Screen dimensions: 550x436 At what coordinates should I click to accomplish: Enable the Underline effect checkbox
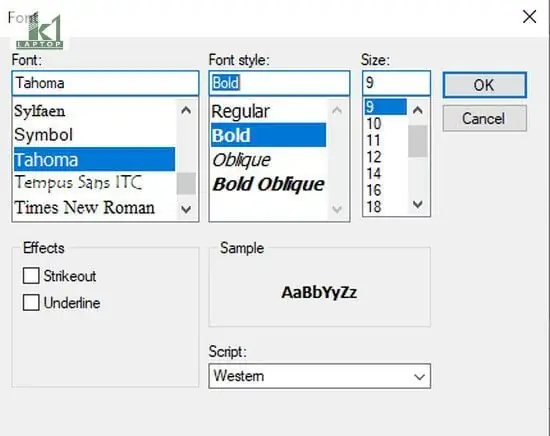click(31, 302)
